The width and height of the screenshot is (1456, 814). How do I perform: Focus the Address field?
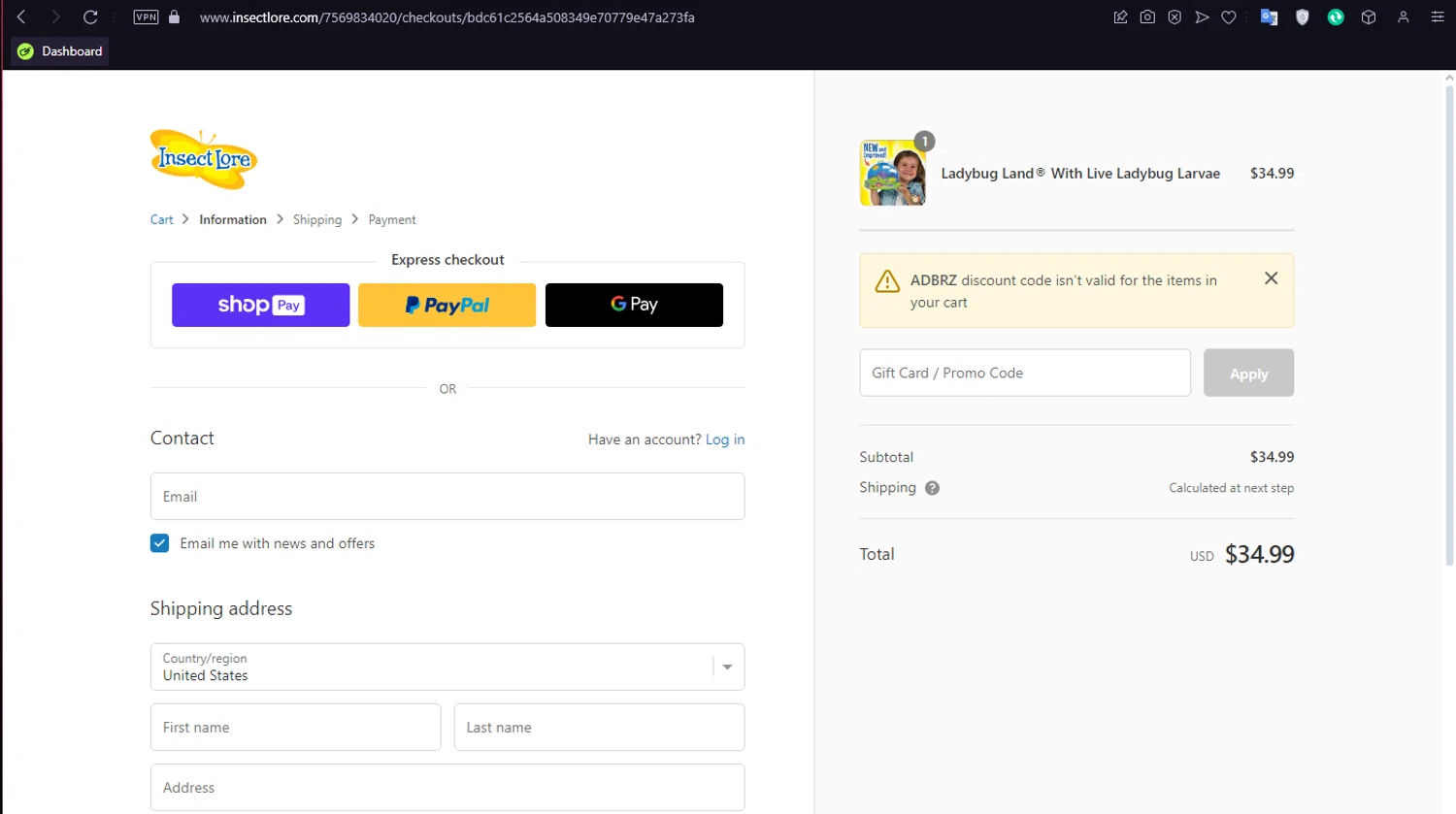[447, 787]
